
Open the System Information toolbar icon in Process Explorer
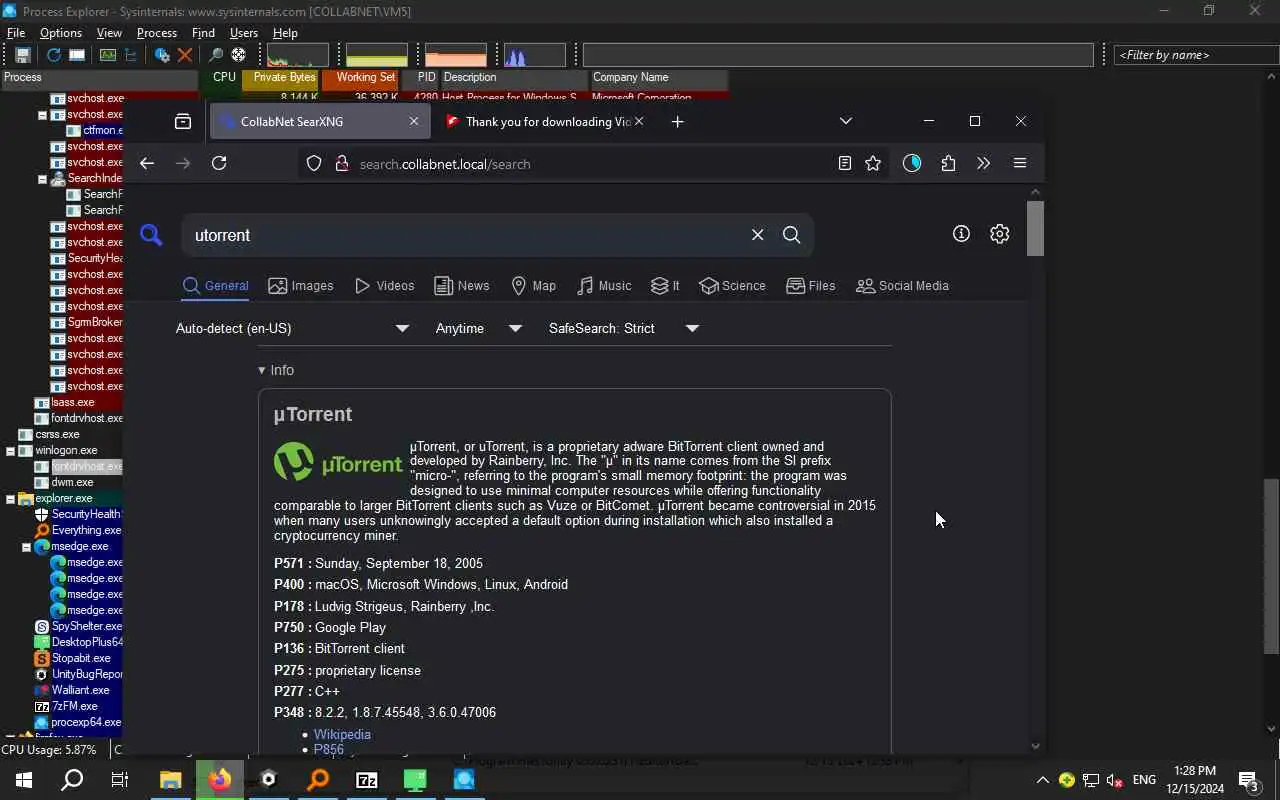click(107, 55)
